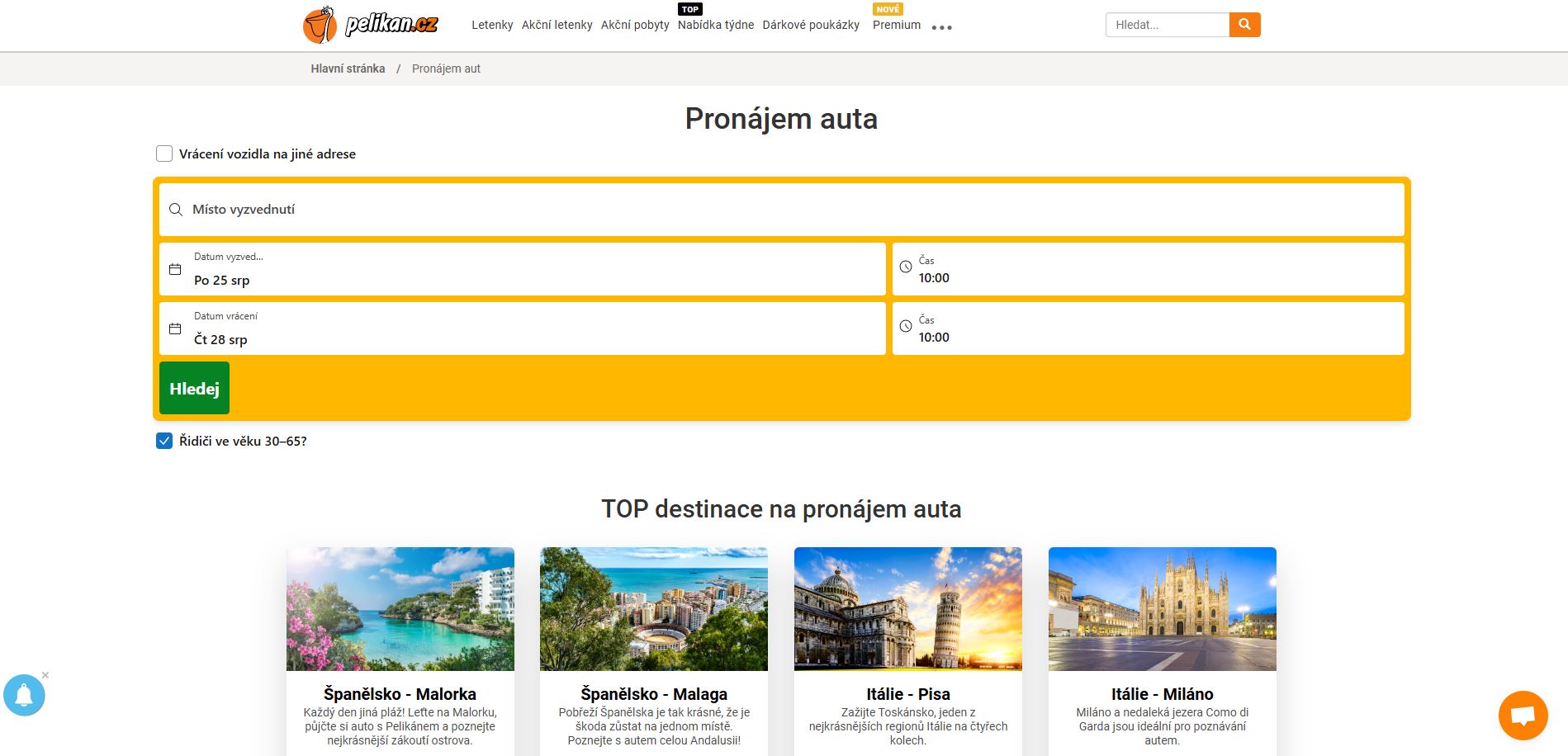The width and height of the screenshot is (1568, 756).
Task: Open the pelikan.cz logo homepage
Action: point(371,25)
